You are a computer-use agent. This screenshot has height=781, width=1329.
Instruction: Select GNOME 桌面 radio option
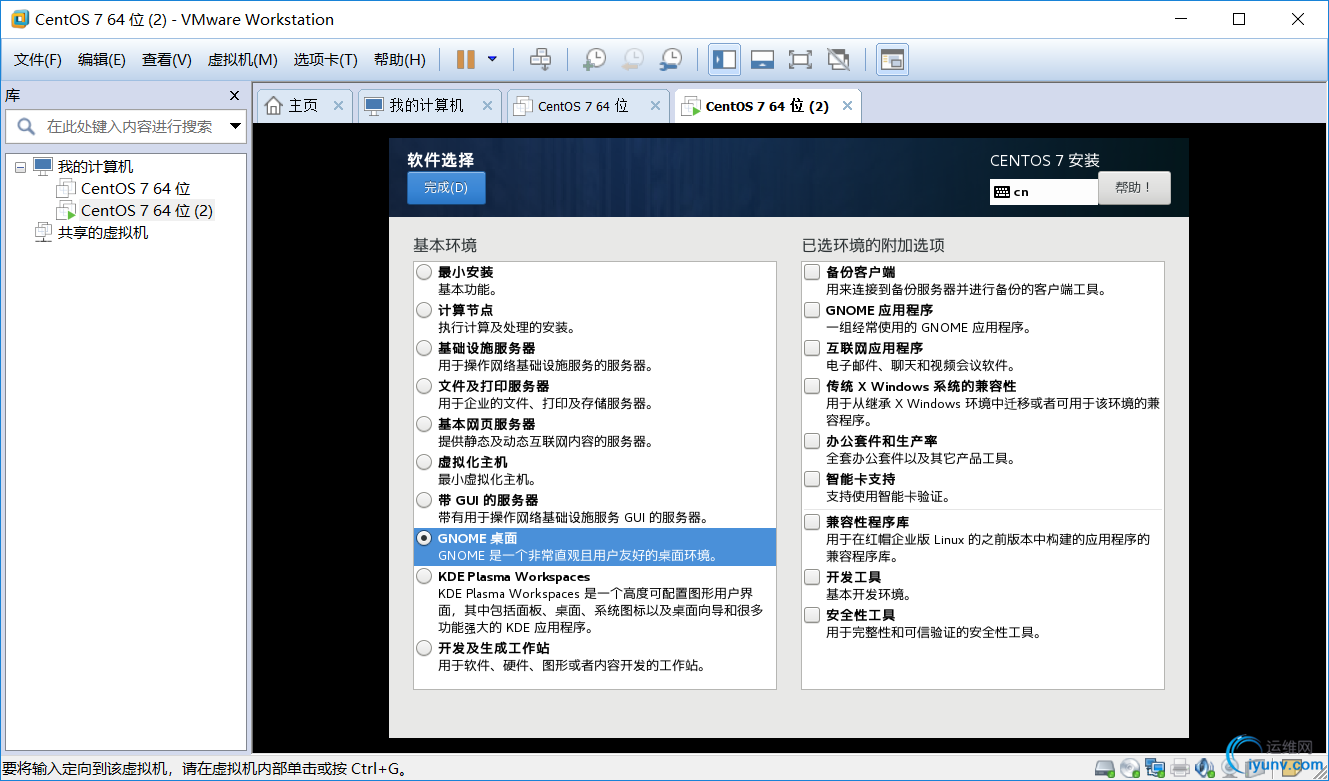click(x=425, y=538)
